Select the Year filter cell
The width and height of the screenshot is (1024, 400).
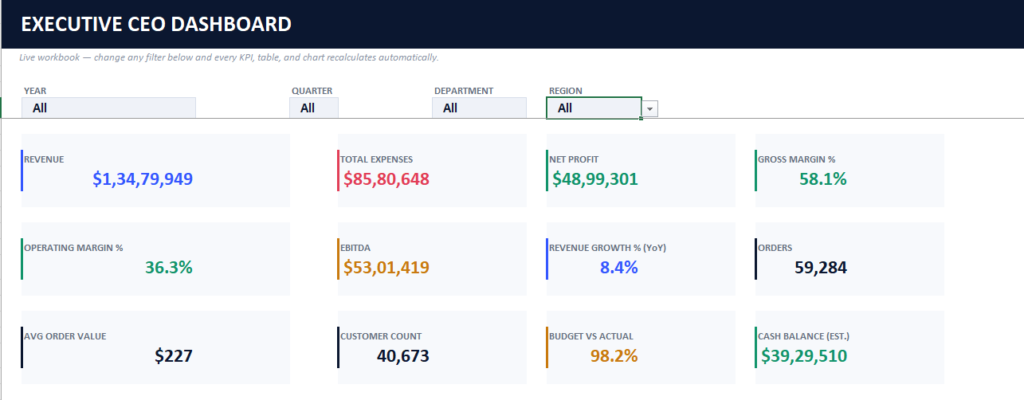click(x=108, y=108)
